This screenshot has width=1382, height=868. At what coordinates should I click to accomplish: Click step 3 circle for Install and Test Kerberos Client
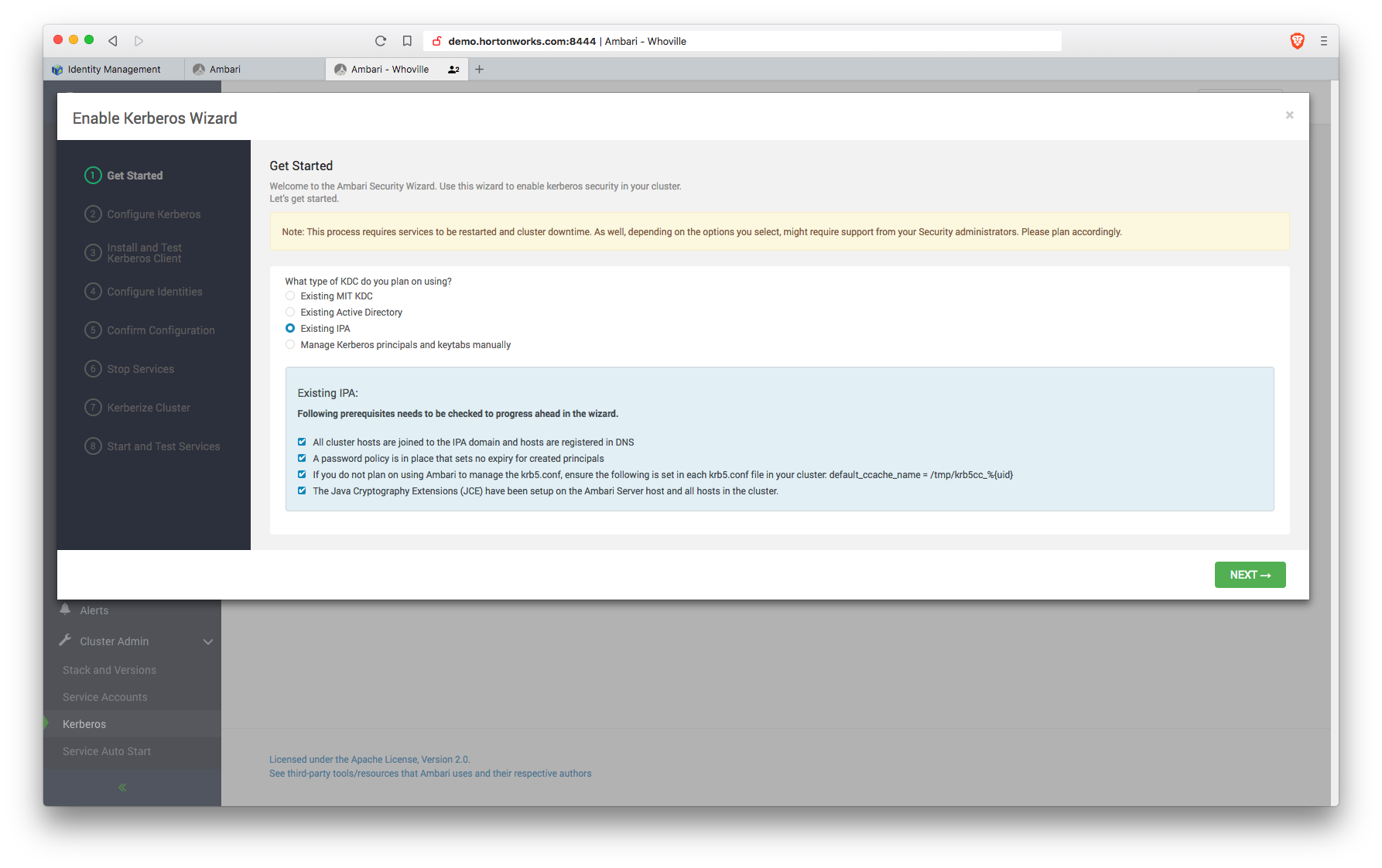(93, 253)
